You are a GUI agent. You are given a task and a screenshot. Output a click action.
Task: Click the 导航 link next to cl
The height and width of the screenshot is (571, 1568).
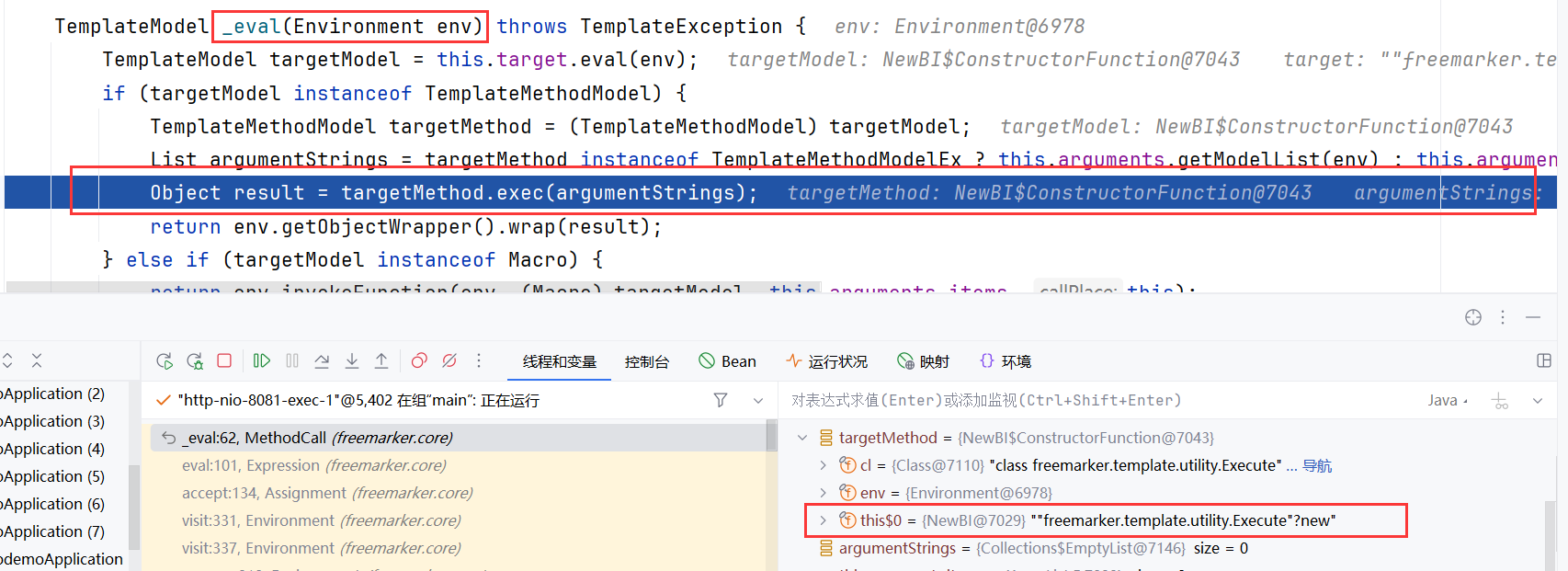pos(1316,466)
